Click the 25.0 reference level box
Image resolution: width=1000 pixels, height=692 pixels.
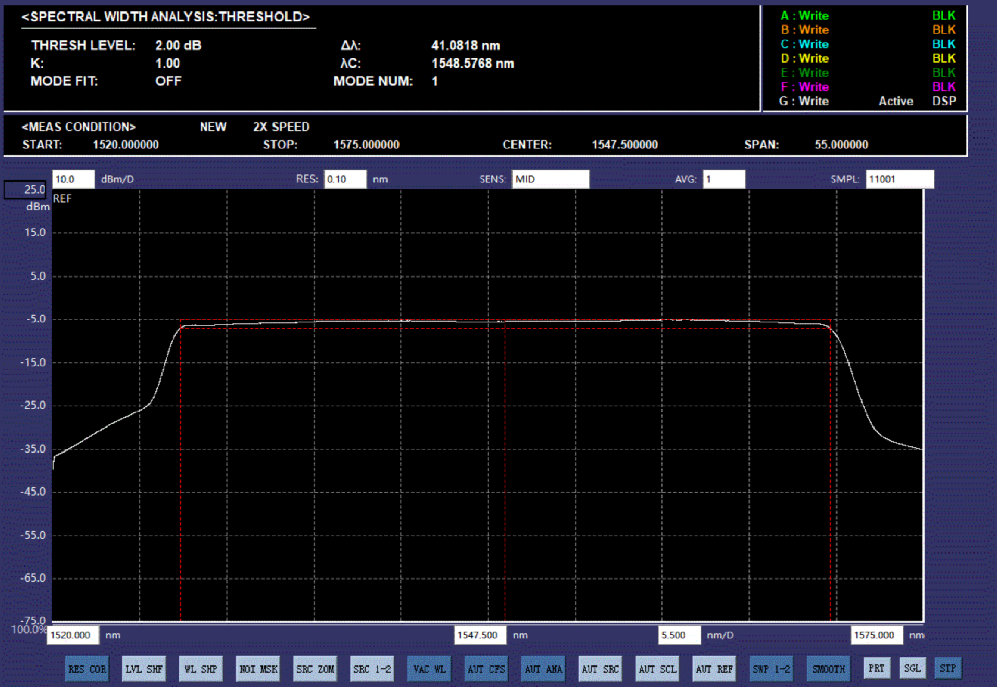[25, 189]
